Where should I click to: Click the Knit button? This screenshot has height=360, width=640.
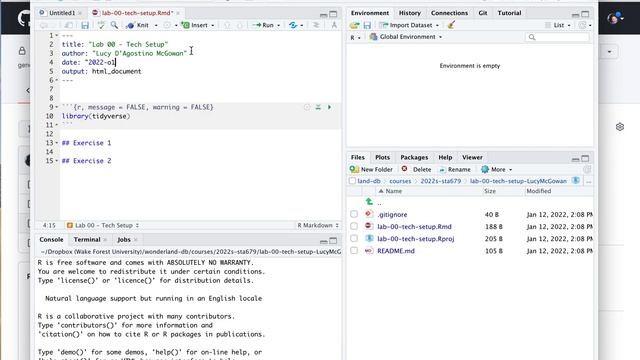[x=138, y=25]
